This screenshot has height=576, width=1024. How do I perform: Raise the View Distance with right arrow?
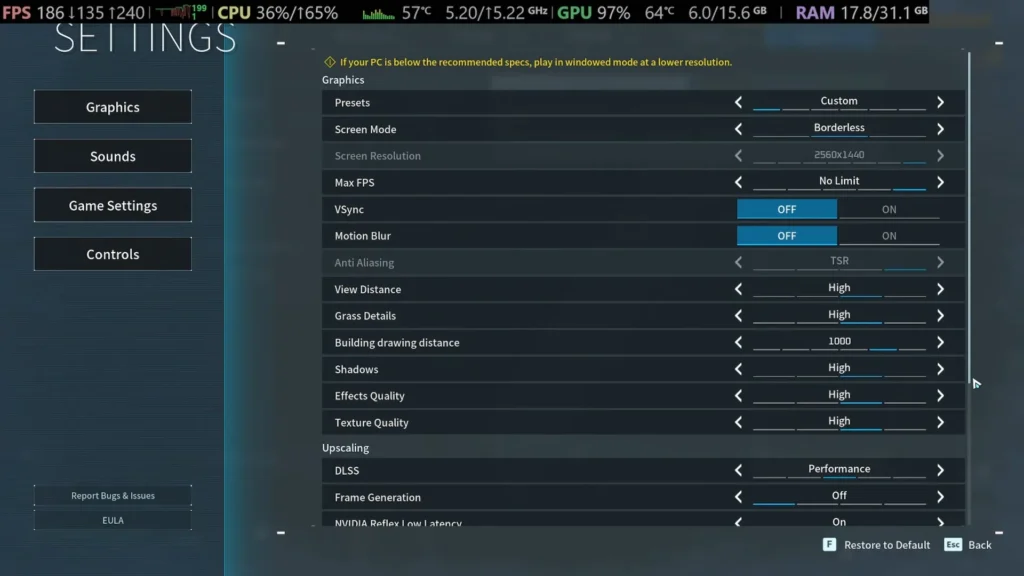[940, 289]
